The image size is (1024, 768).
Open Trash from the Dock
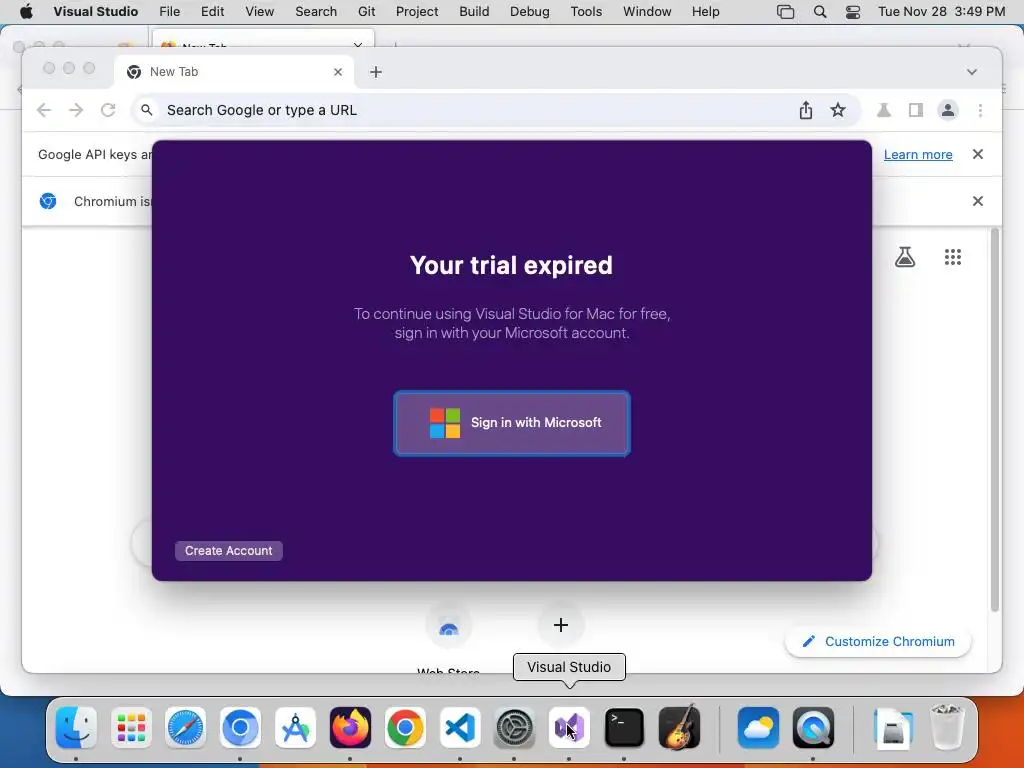pyautogui.click(x=946, y=726)
